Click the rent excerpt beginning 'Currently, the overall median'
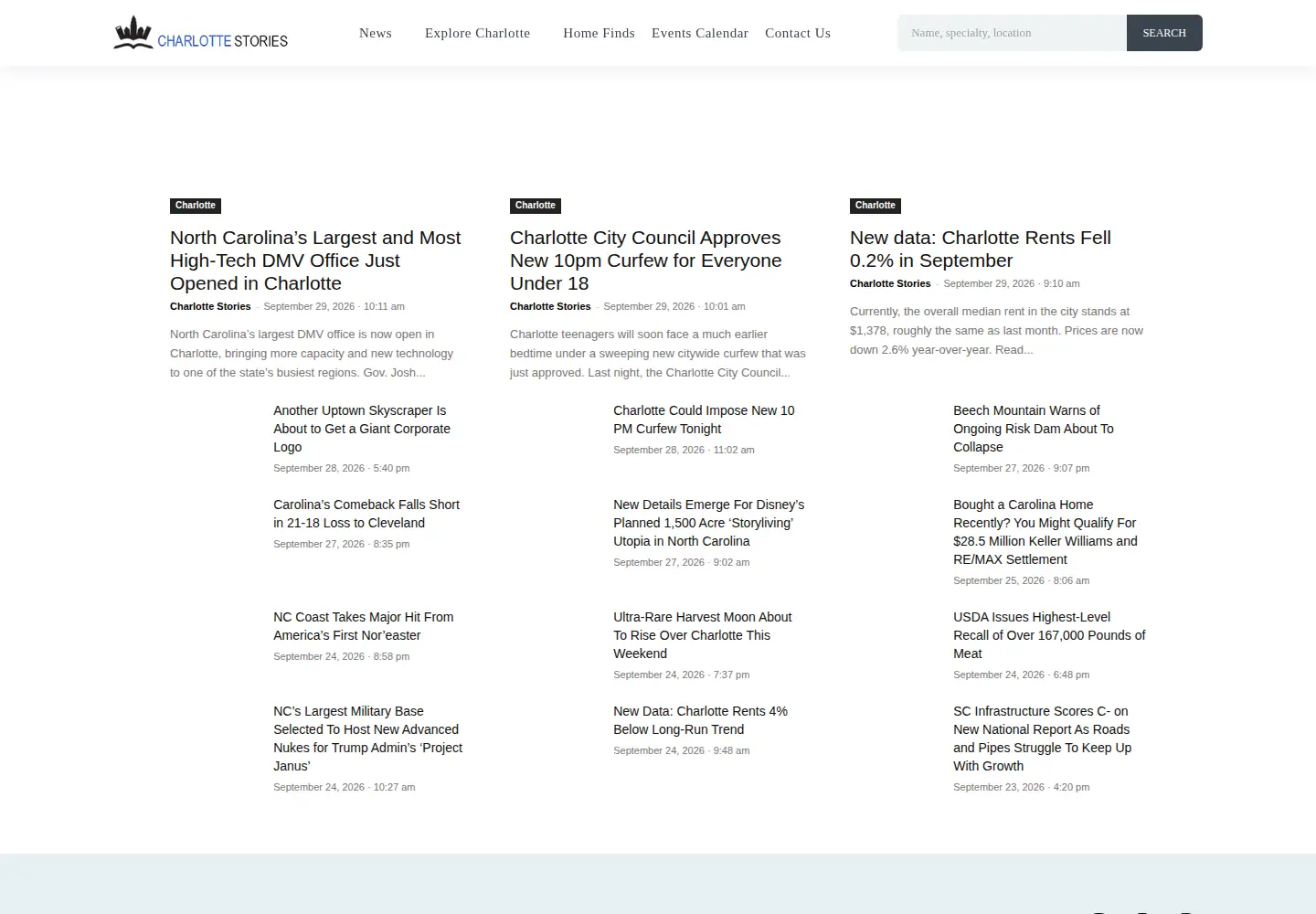The height and width of the screenshot is (914, 1316). coord(996,331)
